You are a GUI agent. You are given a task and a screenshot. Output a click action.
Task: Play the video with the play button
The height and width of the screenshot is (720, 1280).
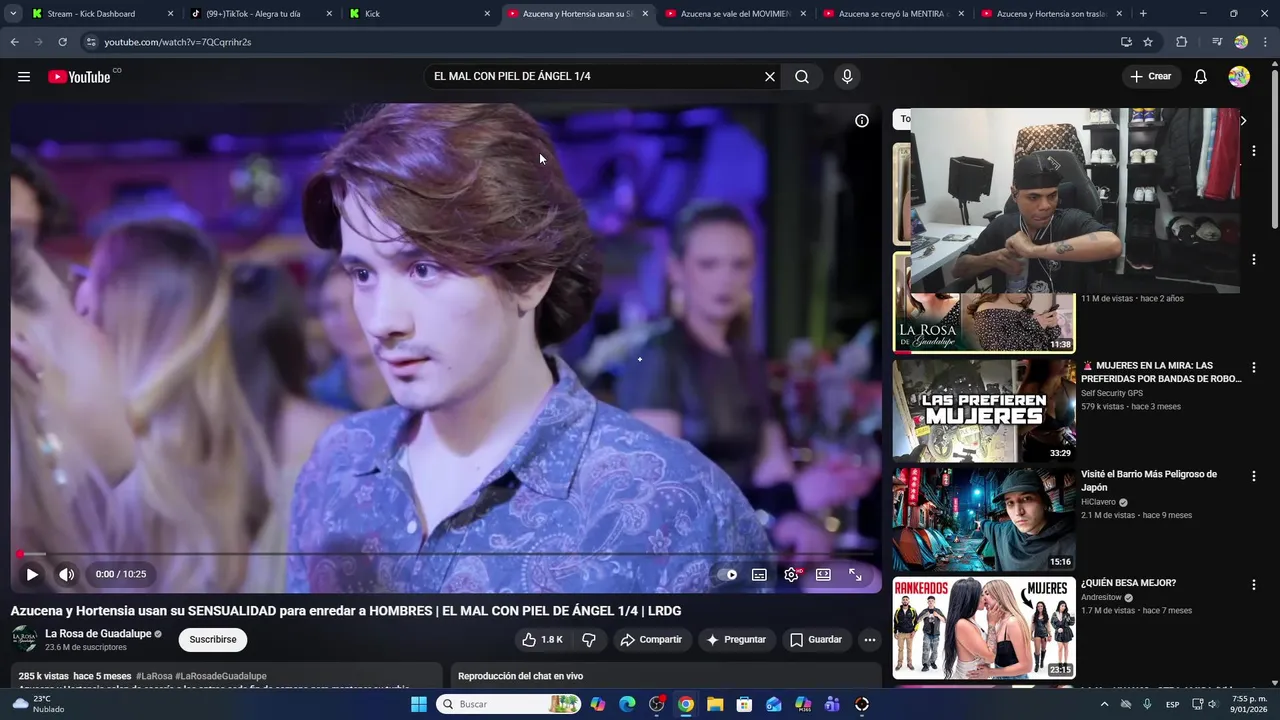coord(32,574)
